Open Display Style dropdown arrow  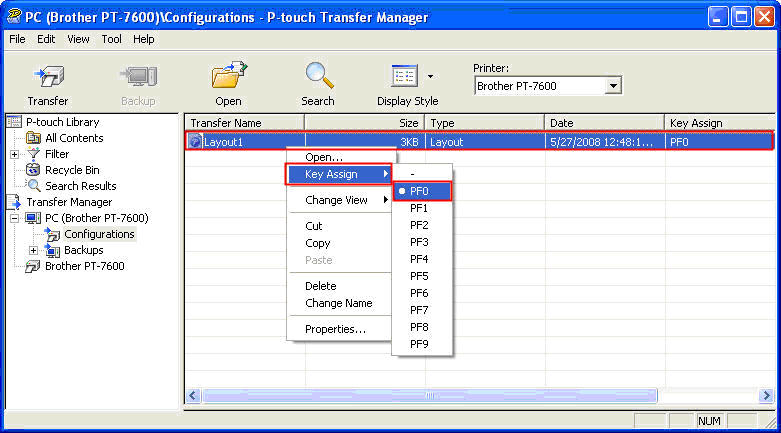click(x=431, y=76)
